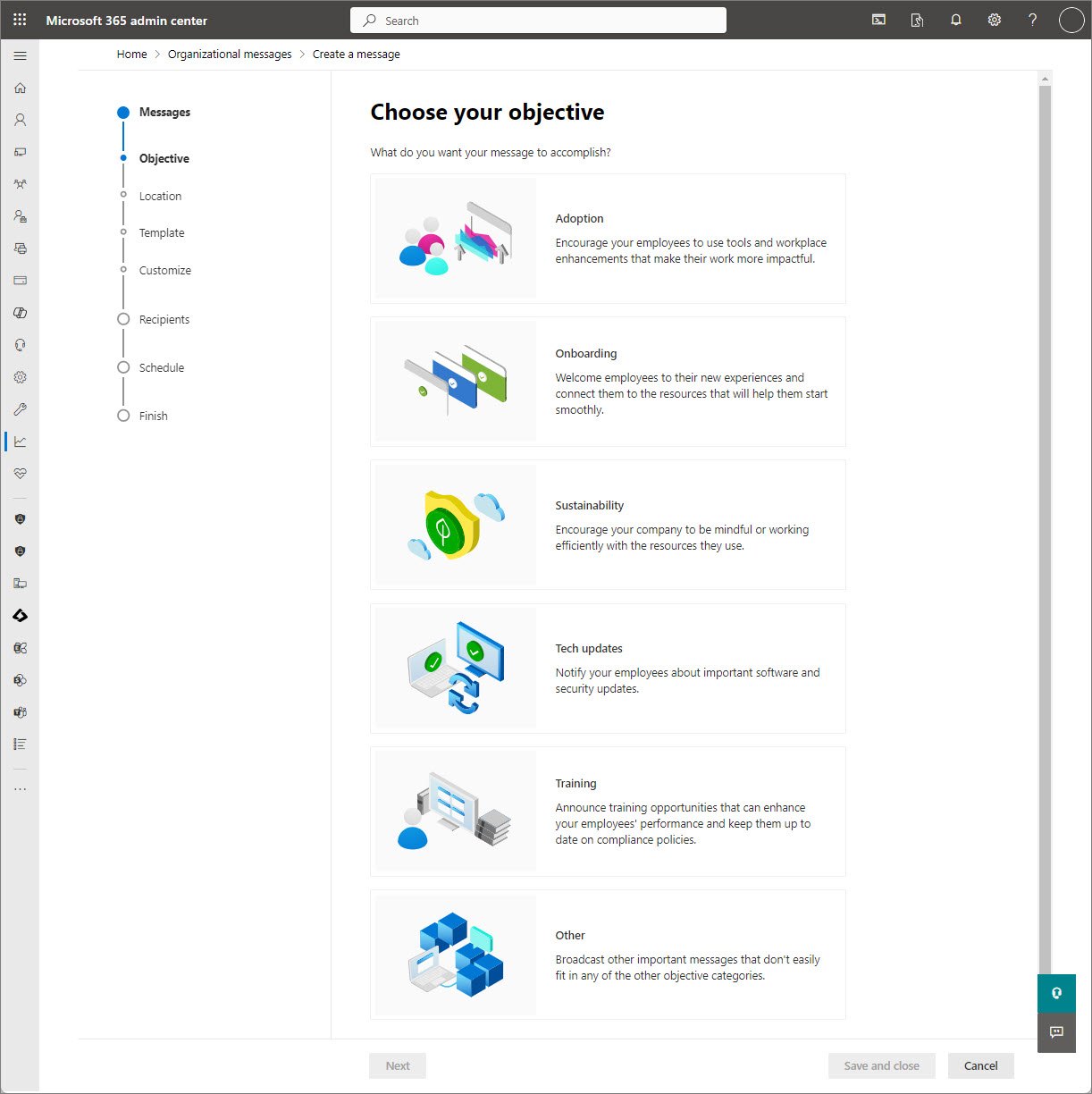
Task: Open the Support headset icon
Action: coord(20,344)
